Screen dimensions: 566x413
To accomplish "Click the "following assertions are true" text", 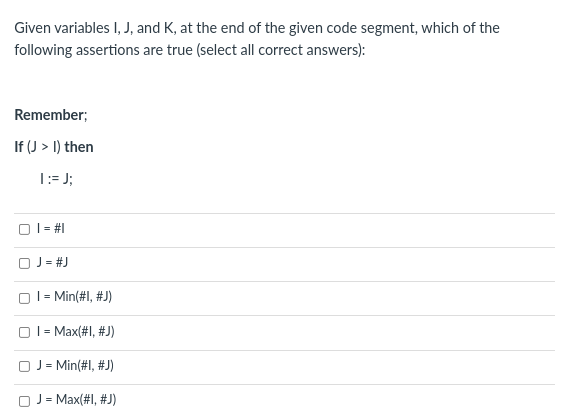I will tap(103, 50).
